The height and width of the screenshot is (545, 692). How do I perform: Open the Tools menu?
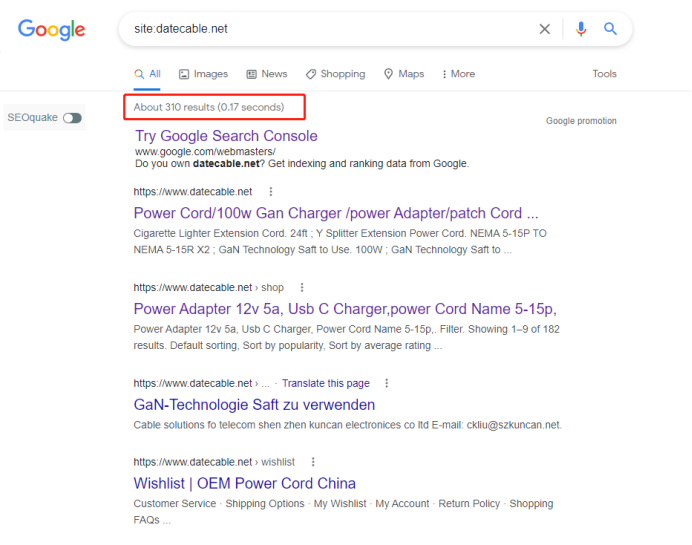click(x=604, y=74)
